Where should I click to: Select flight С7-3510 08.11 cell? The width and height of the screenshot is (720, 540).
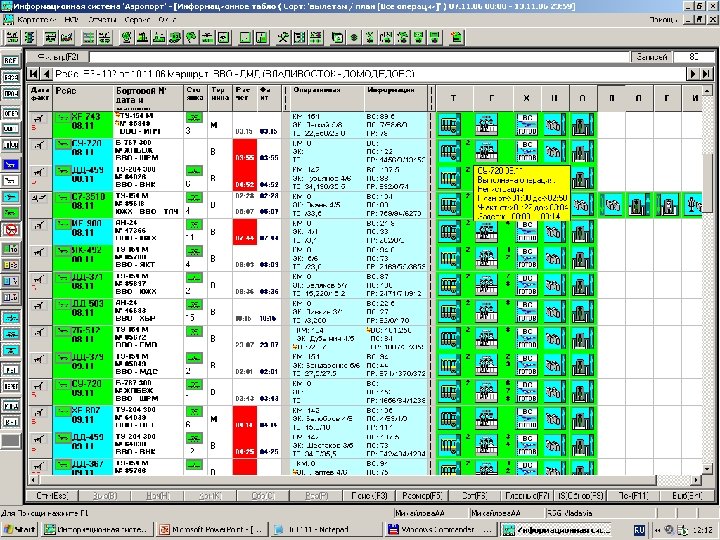click(x=83, y=205)
